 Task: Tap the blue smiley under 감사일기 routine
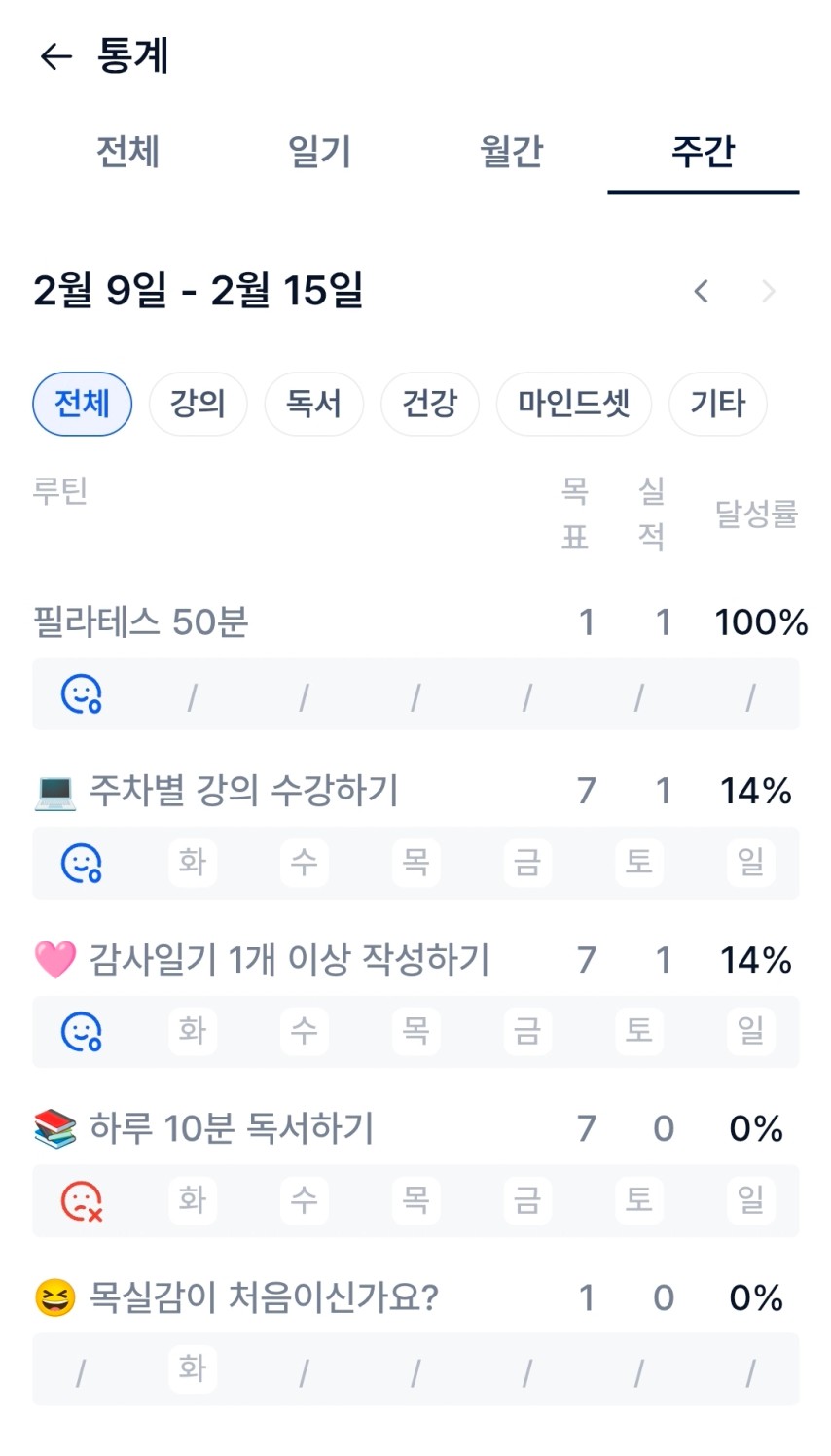click(x=82, y=1031)
